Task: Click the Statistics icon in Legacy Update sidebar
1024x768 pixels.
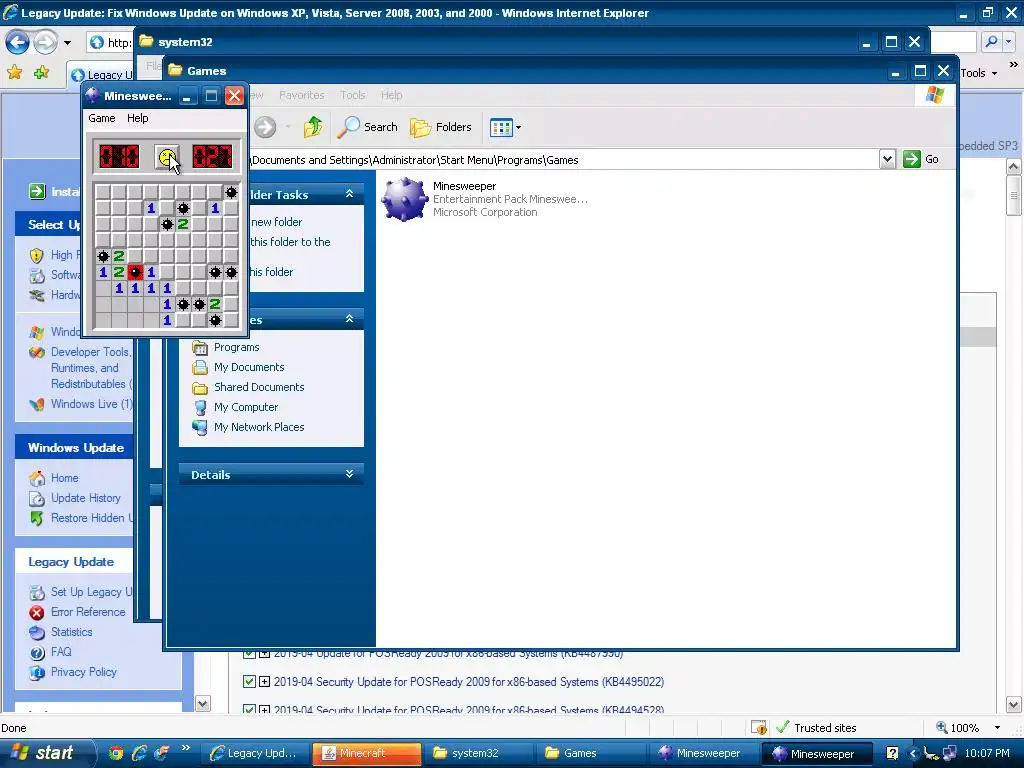Action: click(37, 632)
